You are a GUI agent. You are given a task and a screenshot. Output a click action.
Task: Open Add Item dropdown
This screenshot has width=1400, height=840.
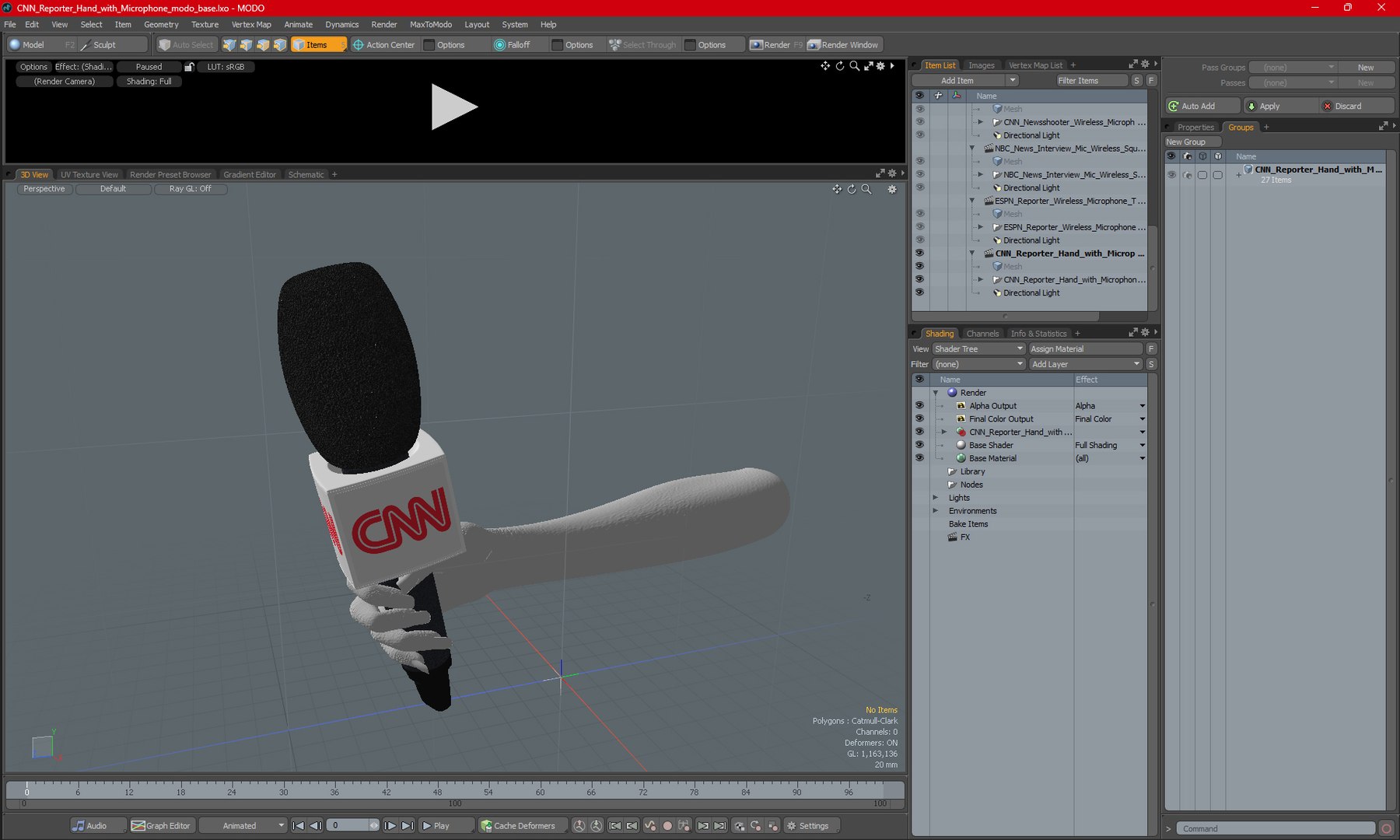click(966, 80)
